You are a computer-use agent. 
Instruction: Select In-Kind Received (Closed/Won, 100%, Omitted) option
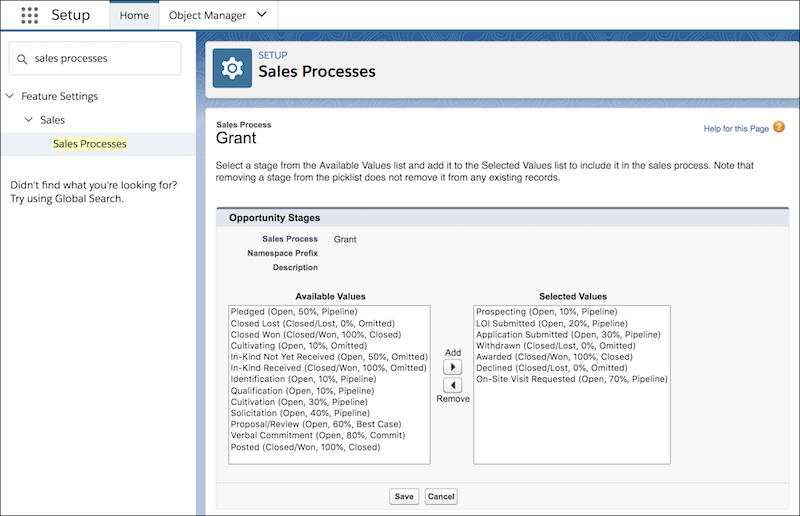(x=329, y=368)
